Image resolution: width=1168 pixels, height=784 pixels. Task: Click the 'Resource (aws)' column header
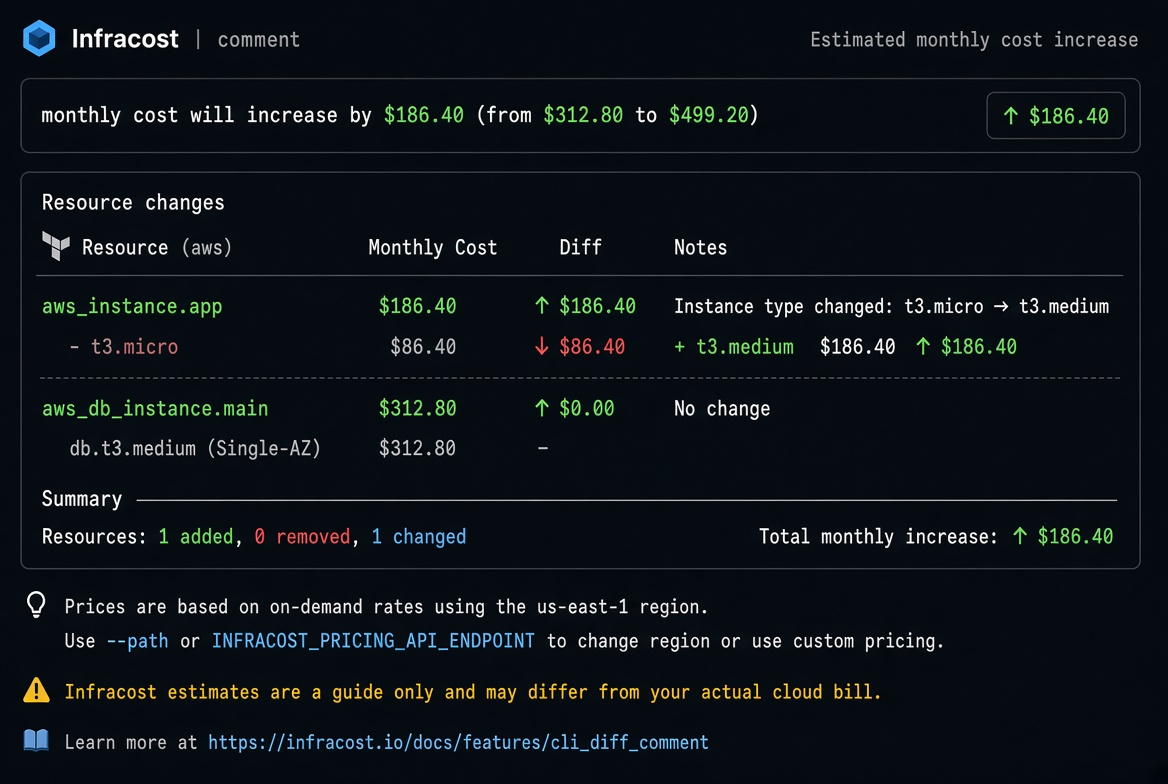pos(156,247)
